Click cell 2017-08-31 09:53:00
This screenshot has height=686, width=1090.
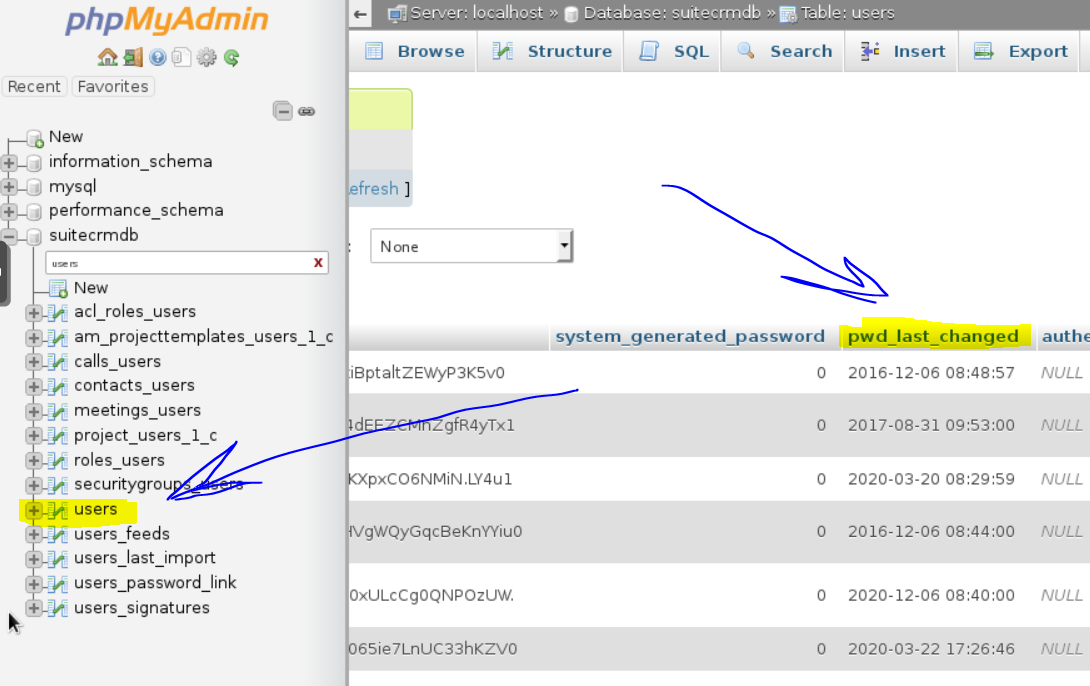tap(931, 425)
